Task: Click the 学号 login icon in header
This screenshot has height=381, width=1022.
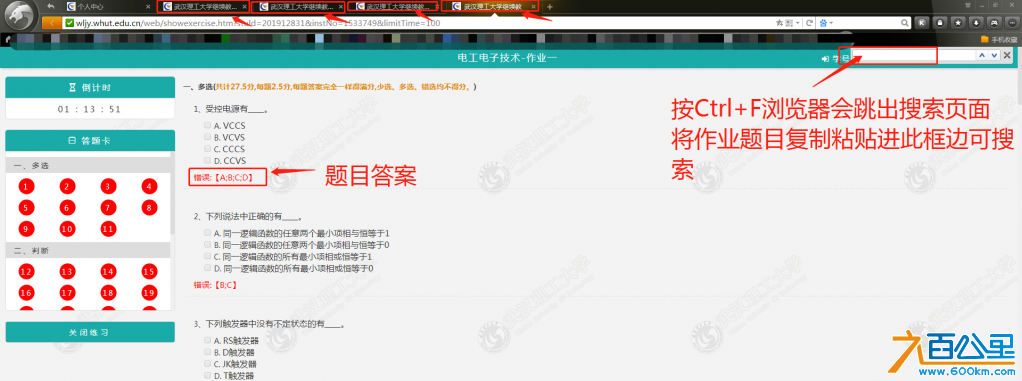Action: tap(825, 59)
